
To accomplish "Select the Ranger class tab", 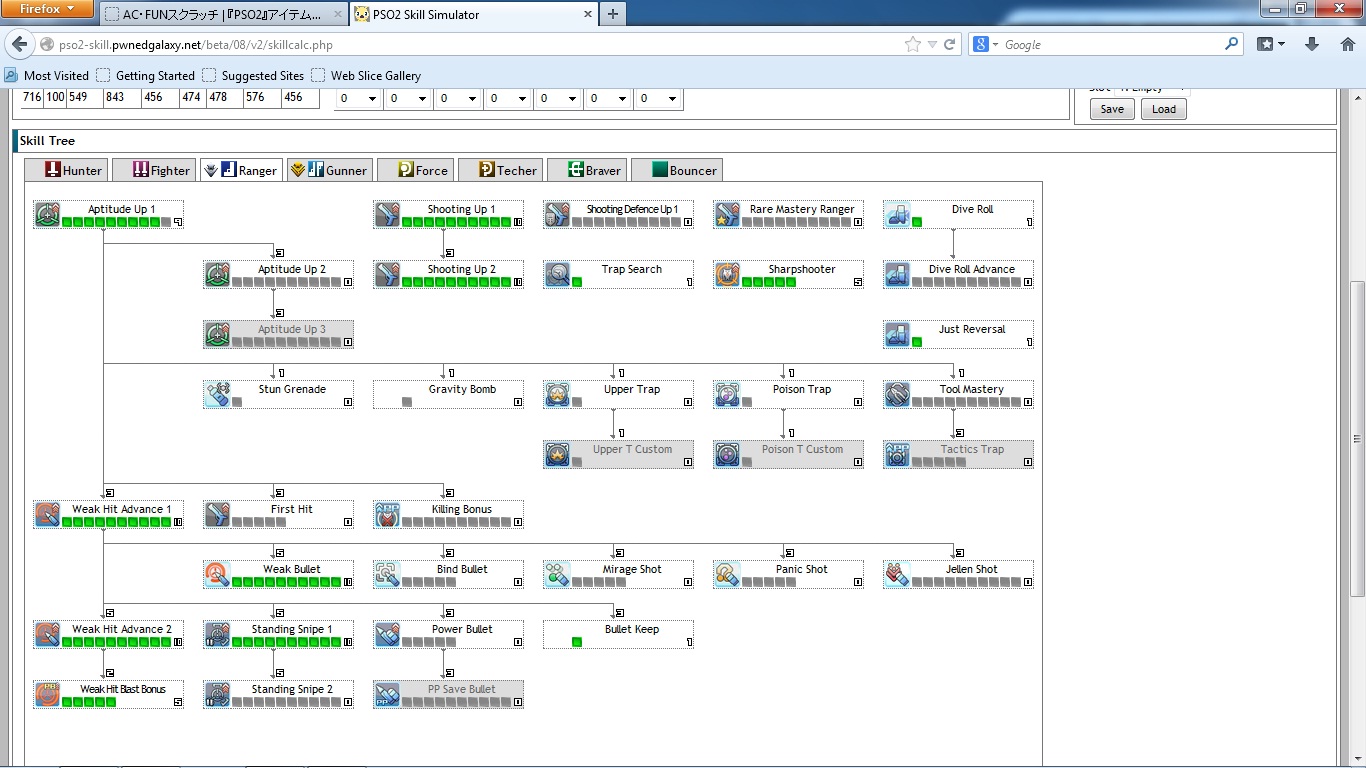I will [241, 170].
